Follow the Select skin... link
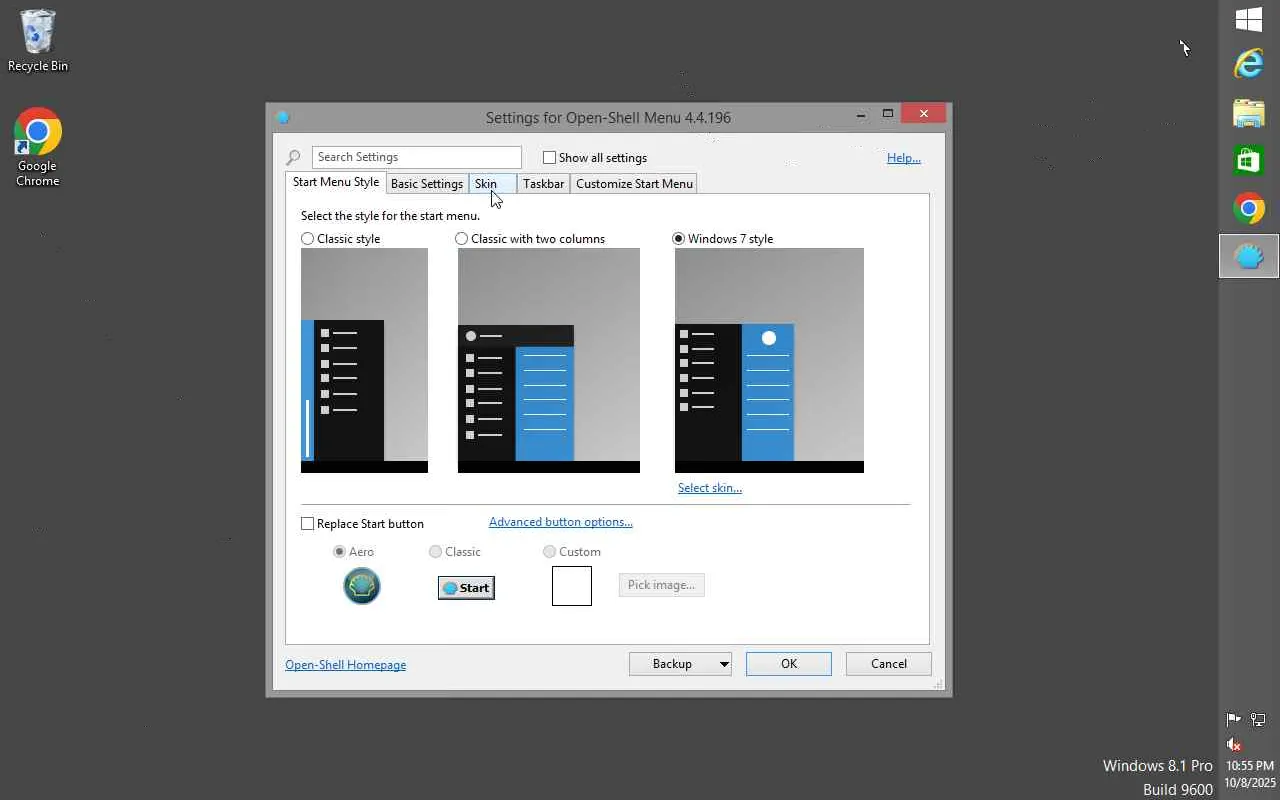 coord(710,488)
